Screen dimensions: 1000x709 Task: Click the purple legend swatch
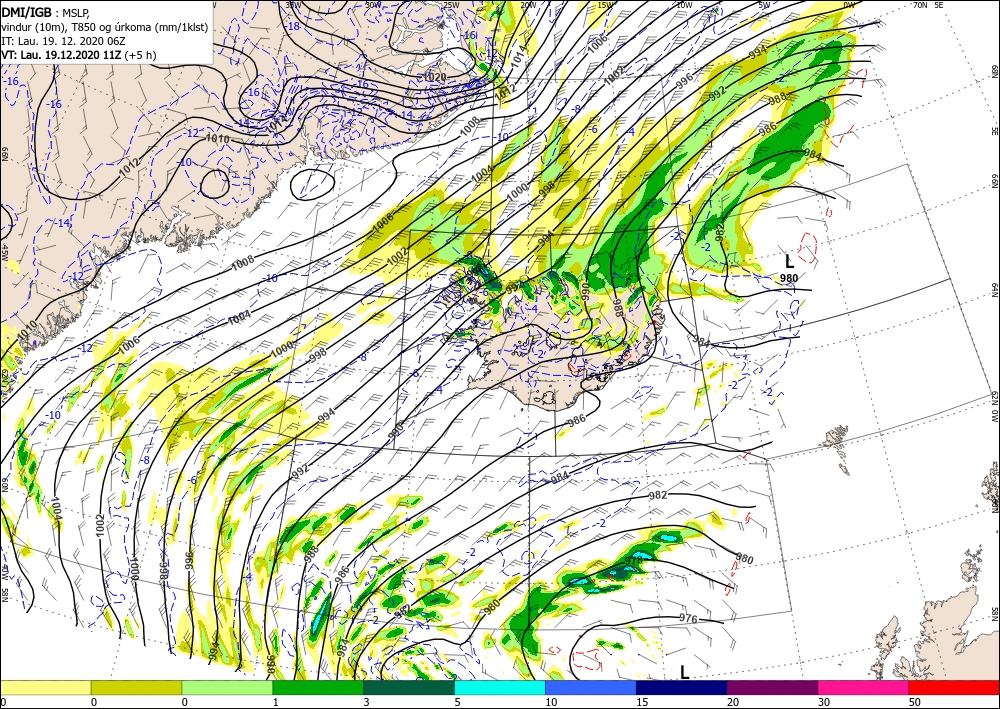[x=772, y=687]
